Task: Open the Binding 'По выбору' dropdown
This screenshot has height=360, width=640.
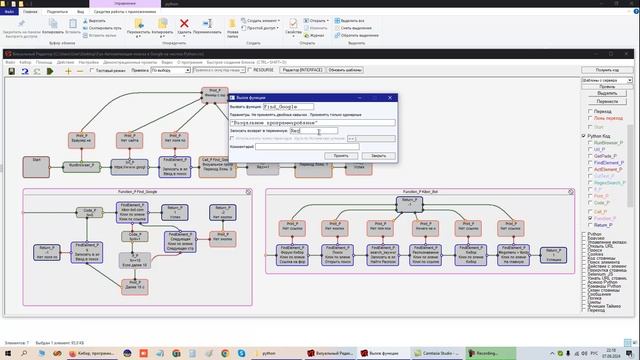Action: click(171, 70)
